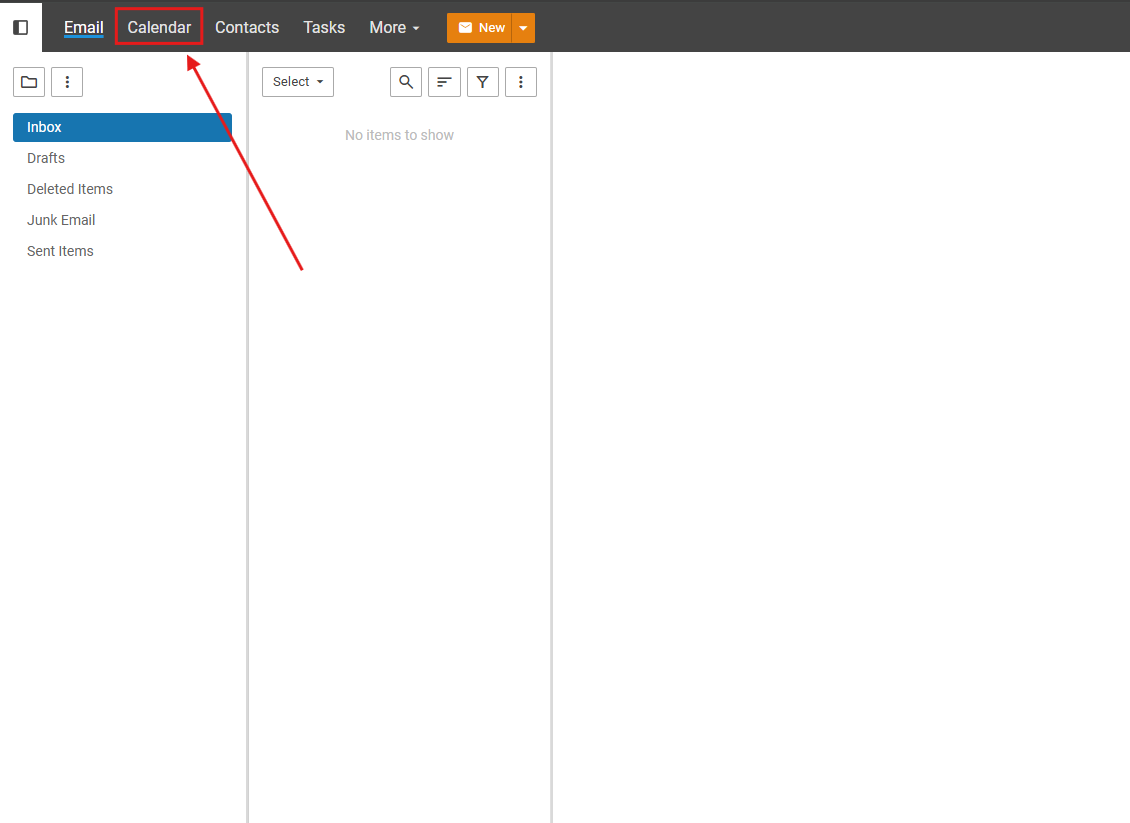Select the Inbox folder
Screen dimensions: 1130x823
(x=122, y=127)
